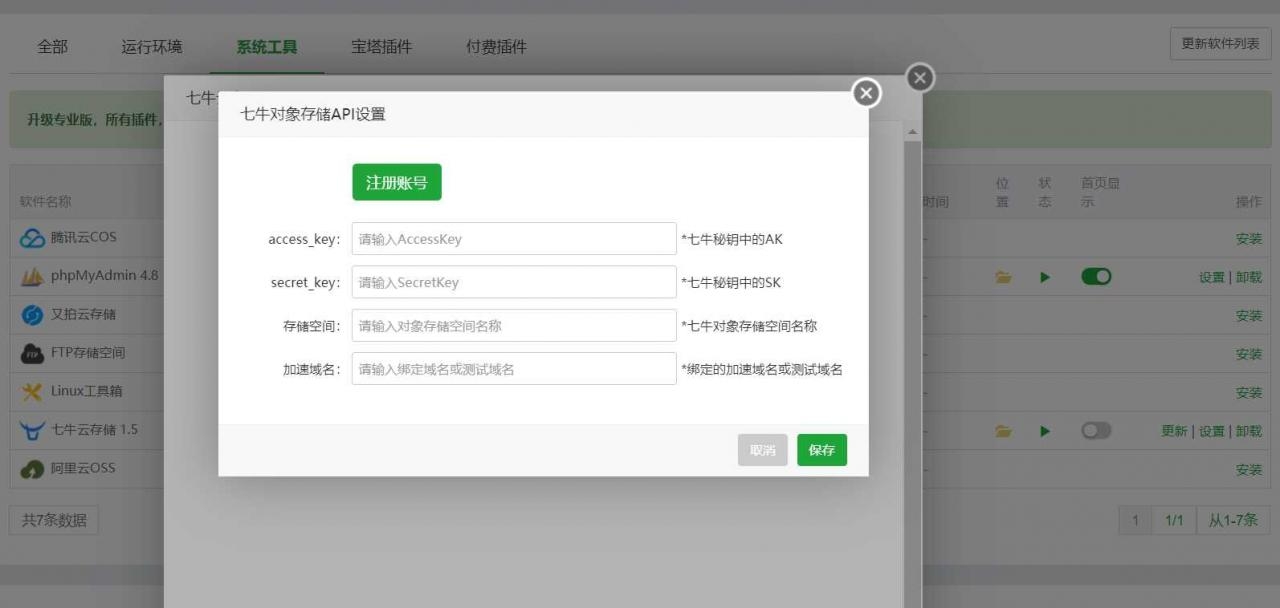Click the 软件名称 column header
Image resolution: width=1280 pixels, height=608 pixels.
pyautogui.click(x=46, y=201)
